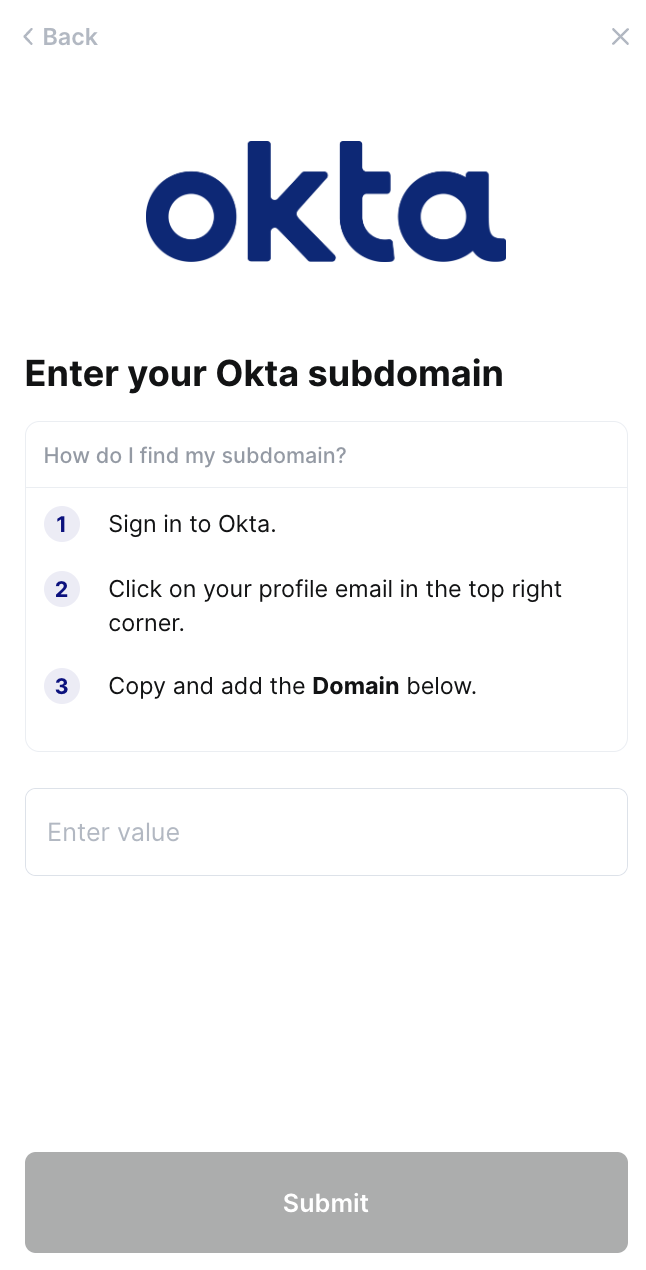The image size is (646, 1270).
Task: Go back using the Back link text
Action: tap(70, 37)
